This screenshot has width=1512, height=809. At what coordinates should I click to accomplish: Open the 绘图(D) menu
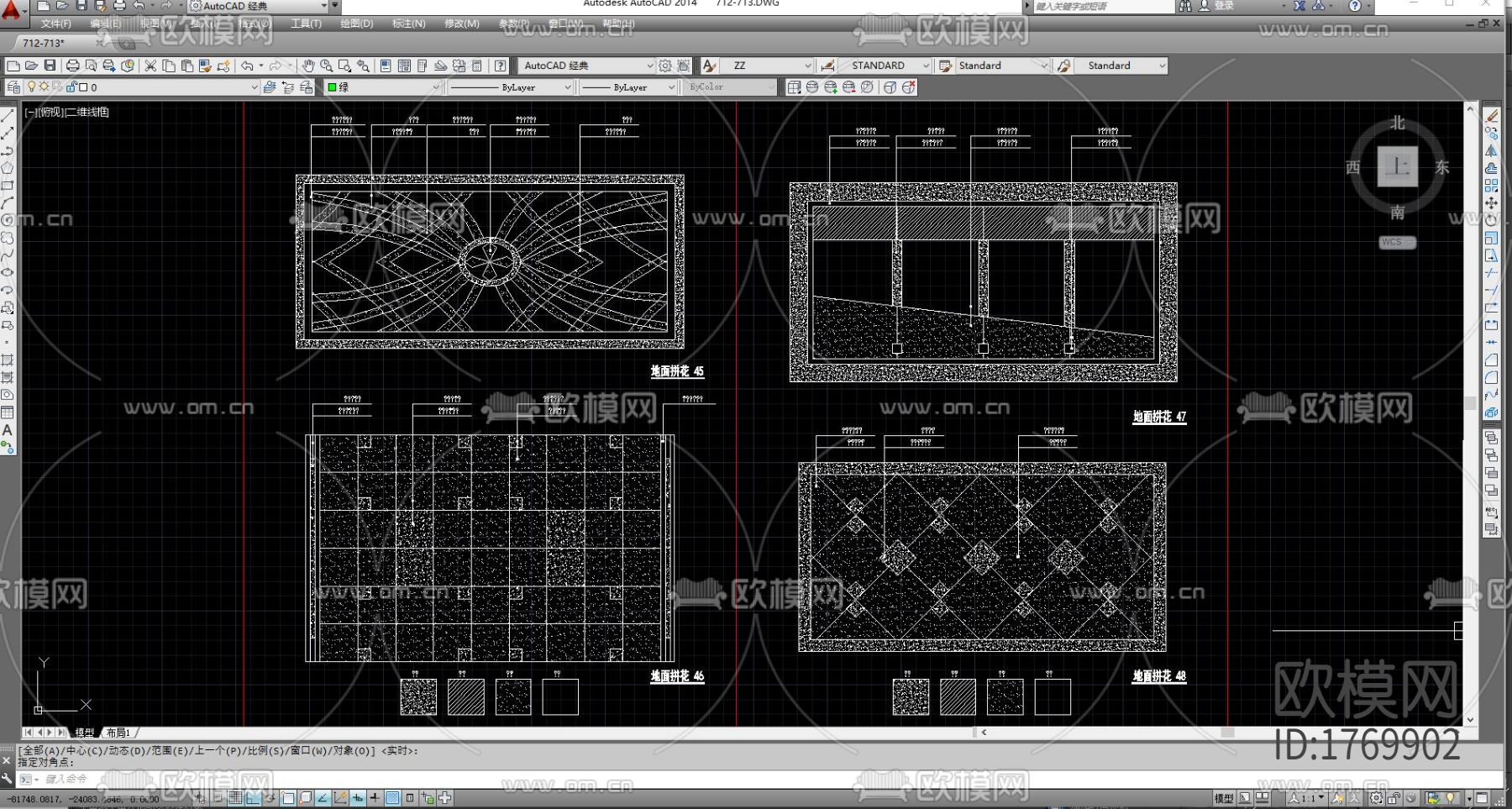pos(356,24)
